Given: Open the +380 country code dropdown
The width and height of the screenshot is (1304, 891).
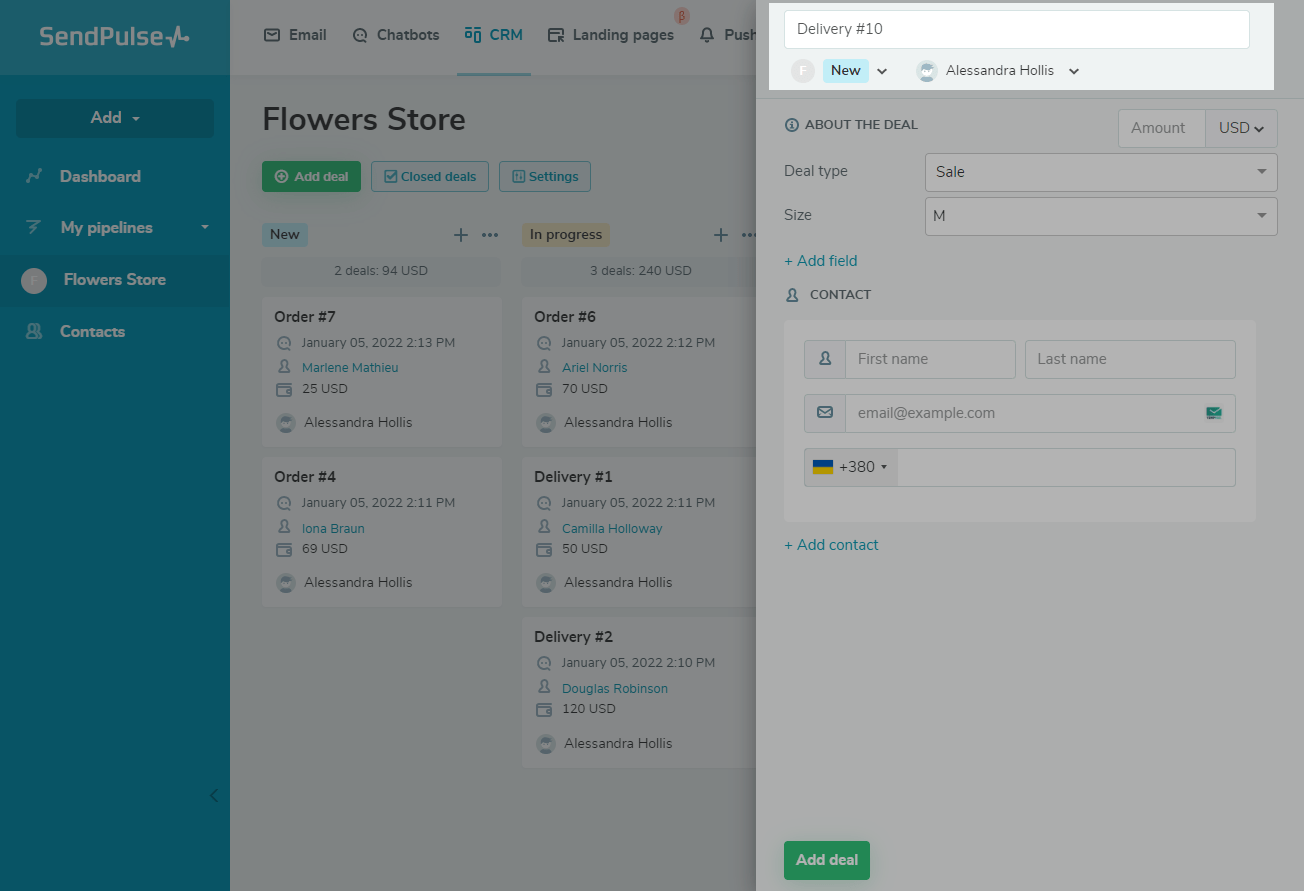Looking at the screenshot, I should (851, 467).
